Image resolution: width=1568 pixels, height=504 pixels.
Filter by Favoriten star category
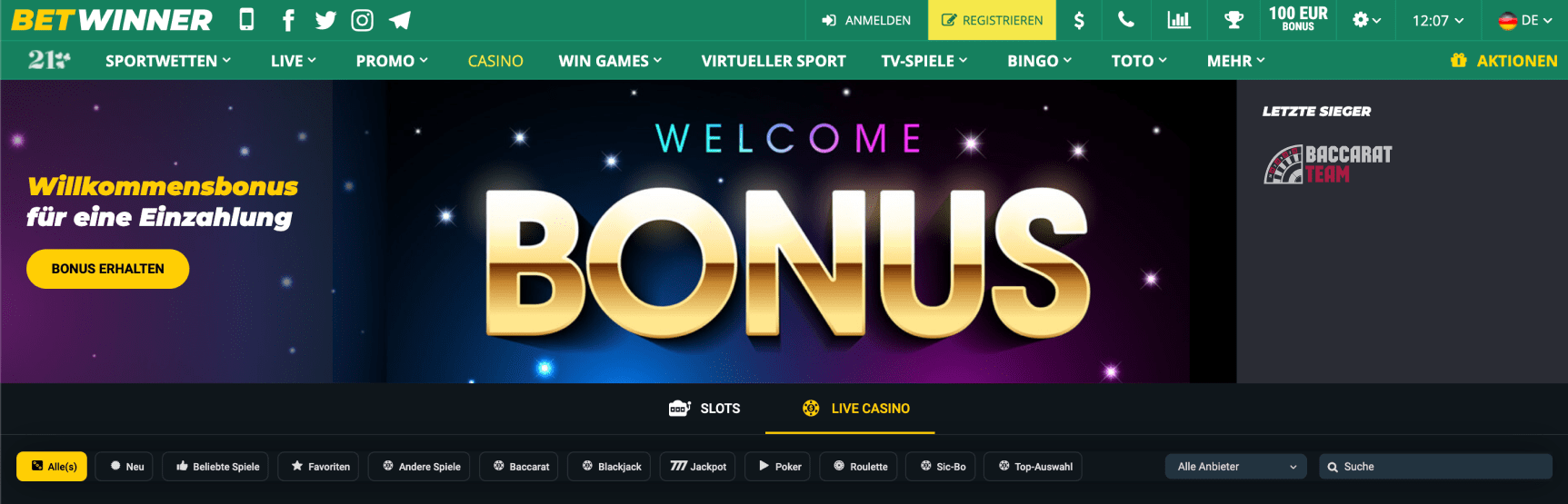318,467
